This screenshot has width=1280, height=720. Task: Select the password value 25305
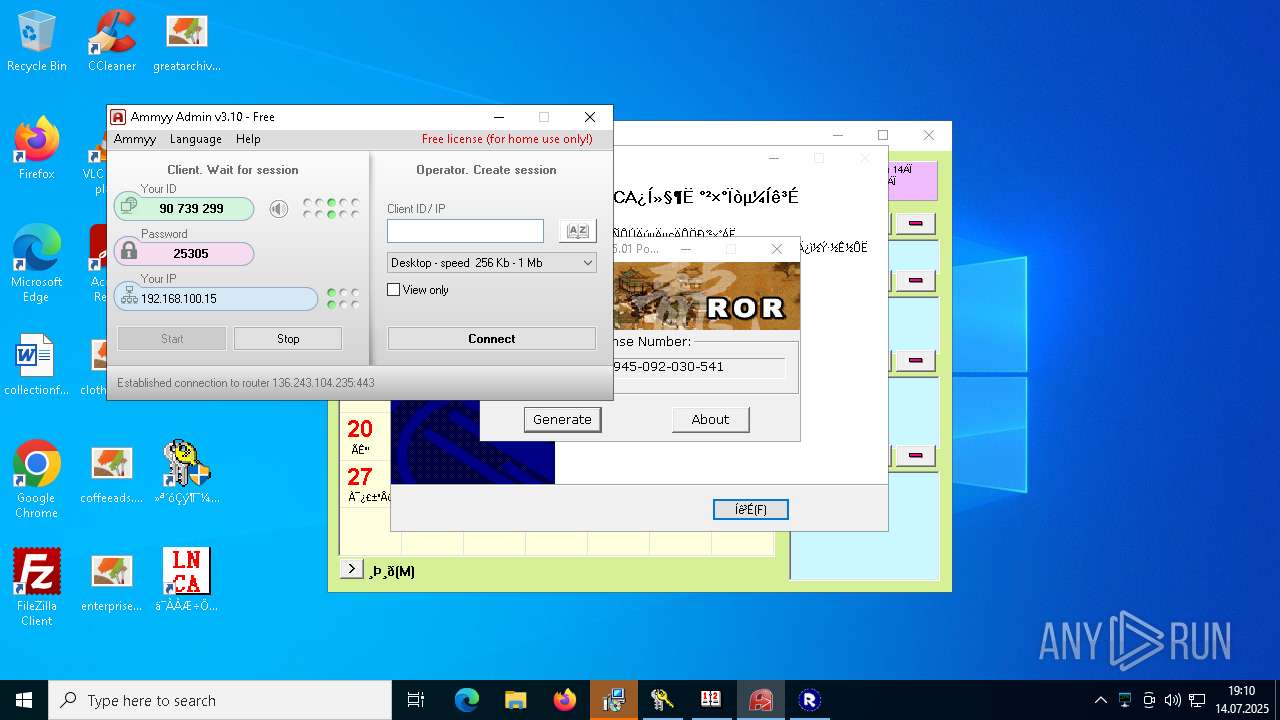[191, 254]
